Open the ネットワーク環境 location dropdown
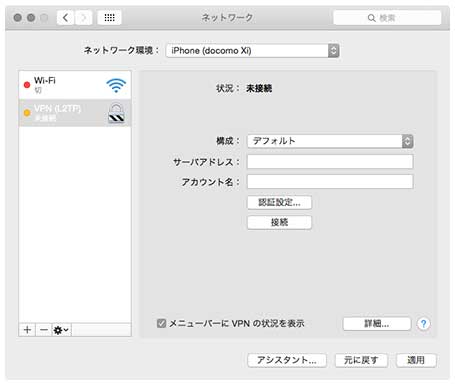This screenshot has width=455, height=385. [x=253, y=51]
